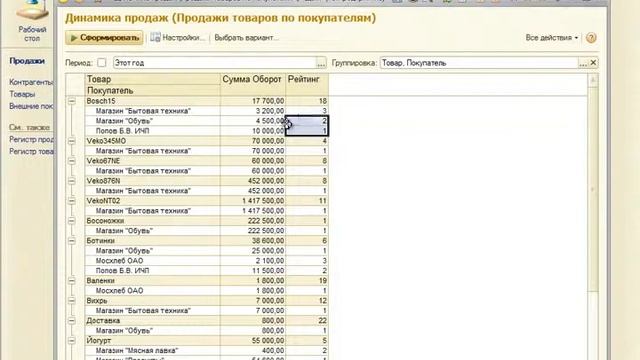Collapse the Bosch15 group
This screenshot has height=360, width=640.
(x=72, y=101)
